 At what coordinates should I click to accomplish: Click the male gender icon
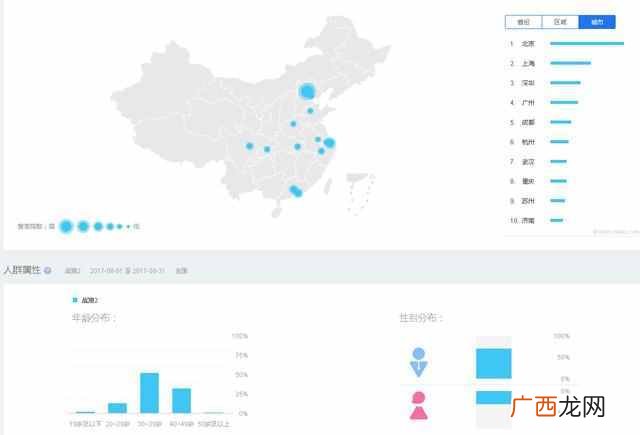[x=418, y=362]
